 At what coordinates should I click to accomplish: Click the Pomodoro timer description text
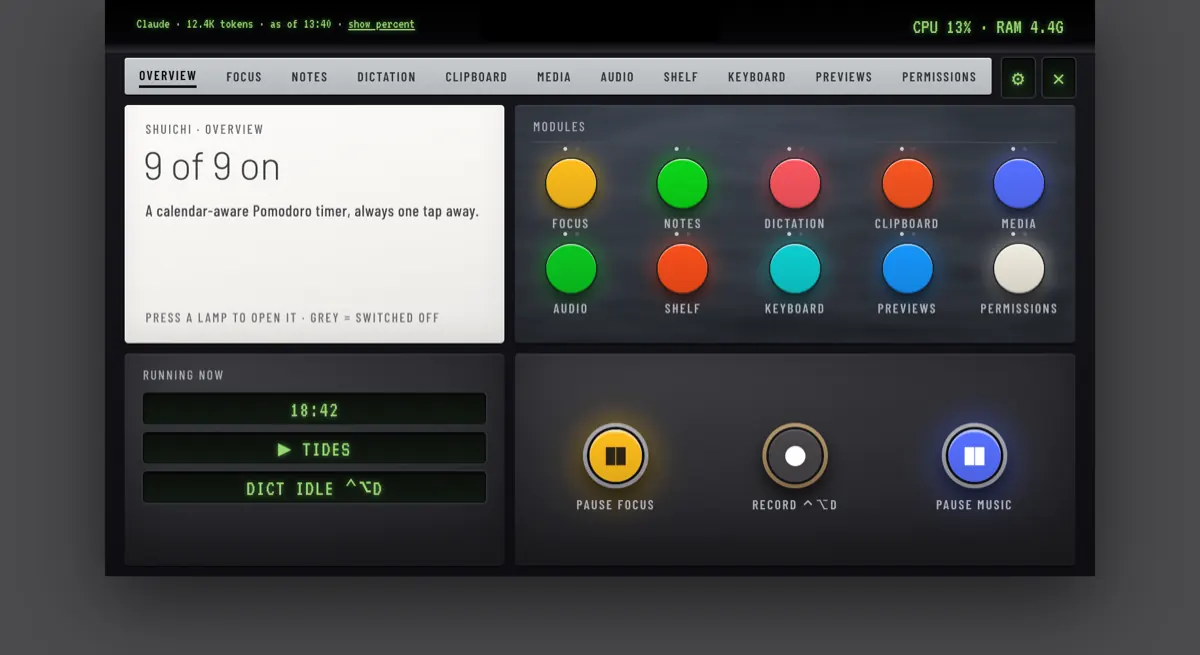click(312, 211)
